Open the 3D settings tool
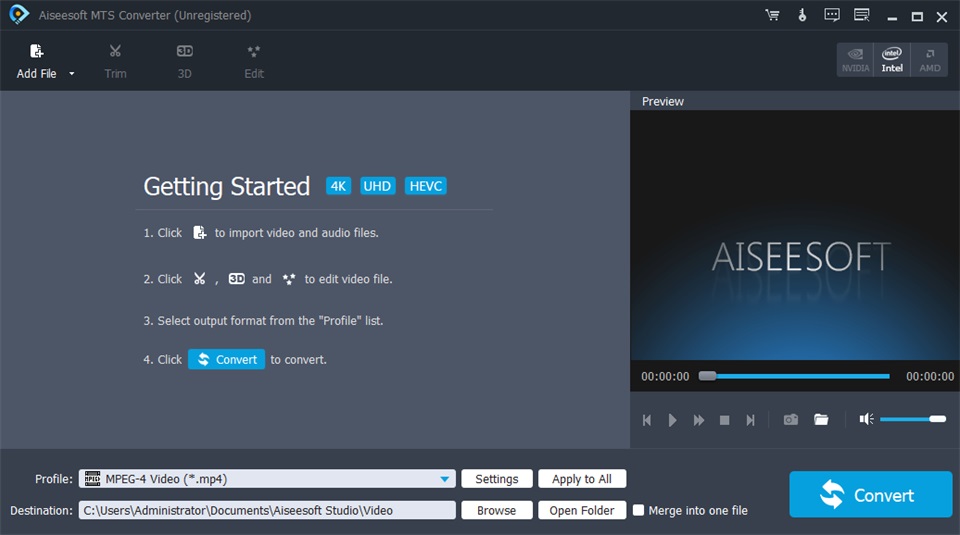The image size is (960, 535). click(x=184, y=62)
